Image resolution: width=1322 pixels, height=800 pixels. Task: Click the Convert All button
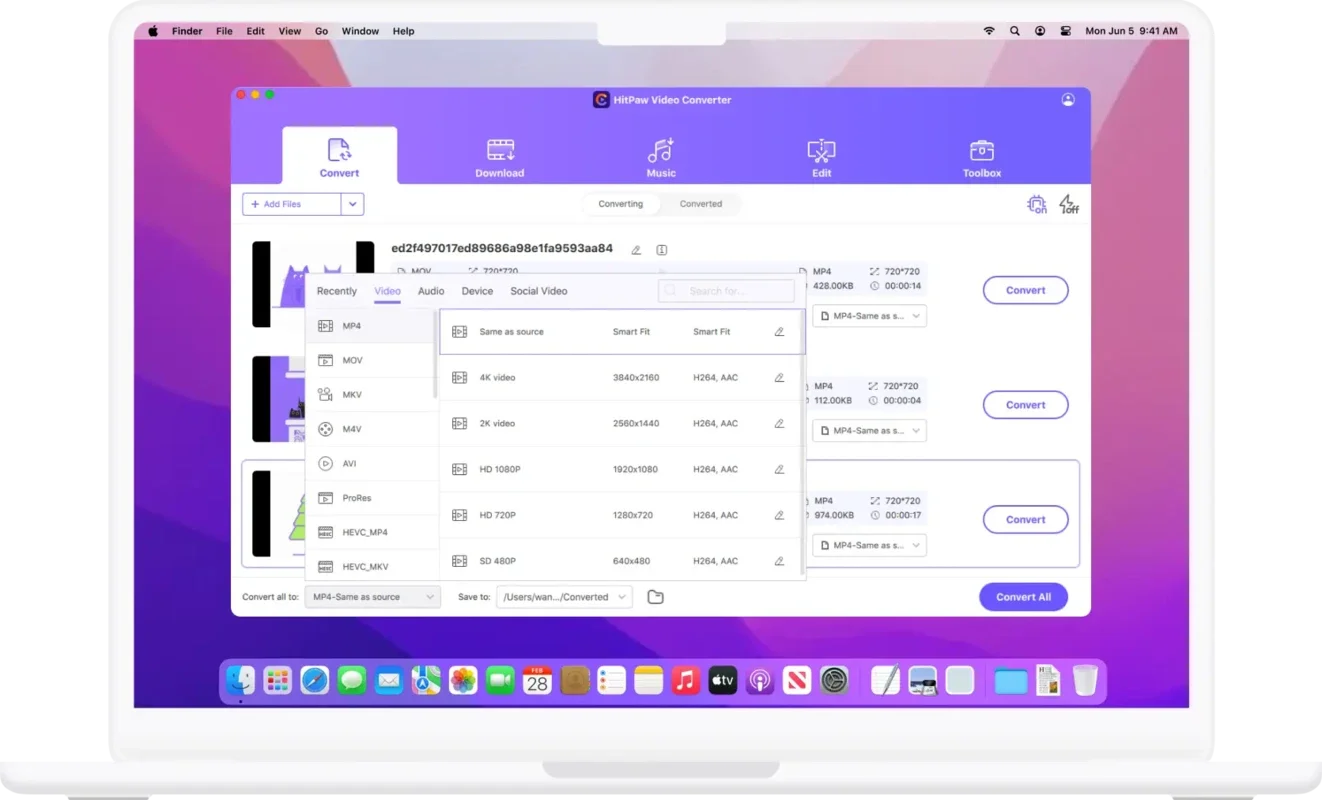[x=1023, y=597]
